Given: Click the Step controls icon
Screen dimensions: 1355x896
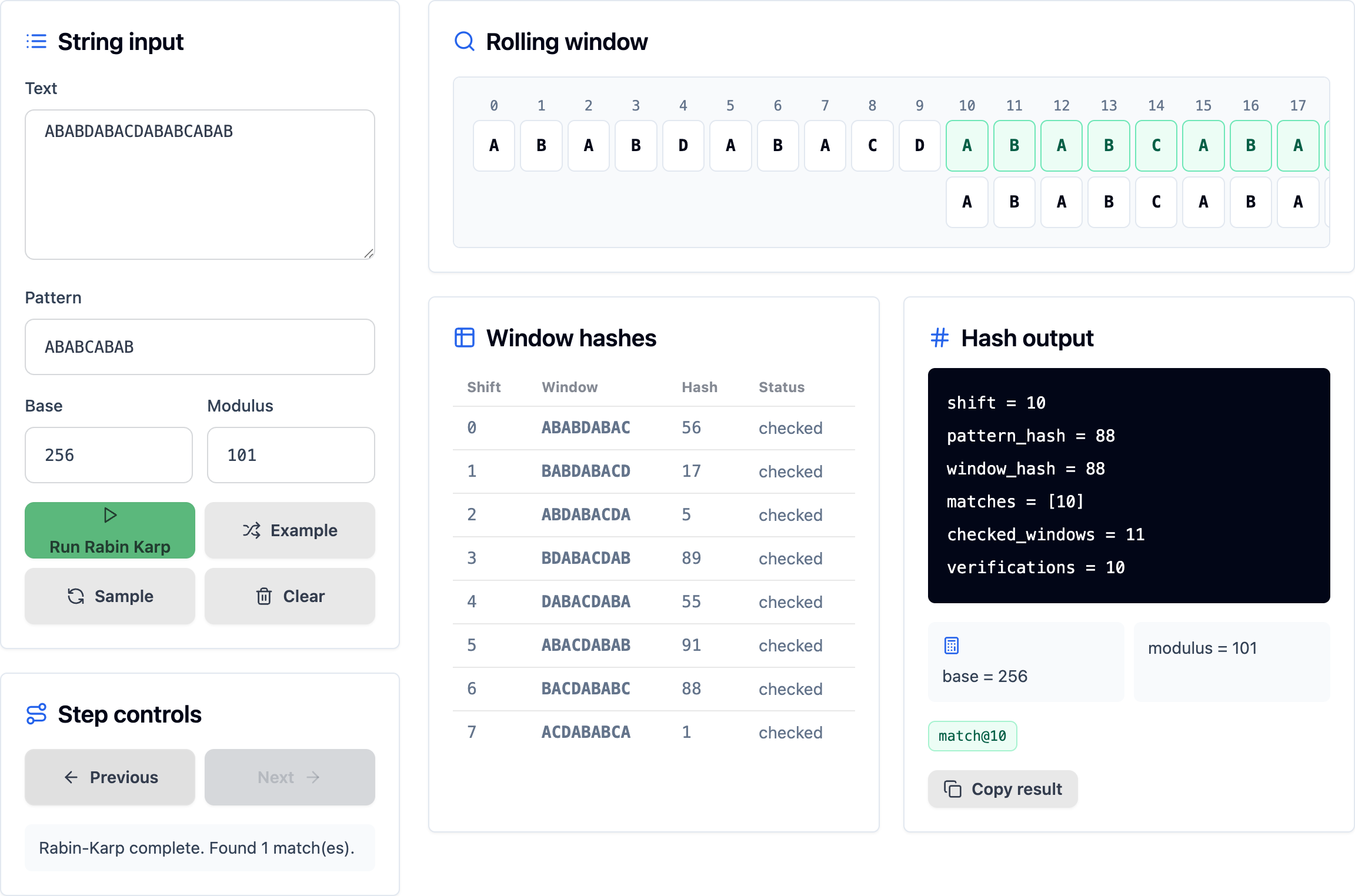Looking at the screenshot, I should 36,714.
